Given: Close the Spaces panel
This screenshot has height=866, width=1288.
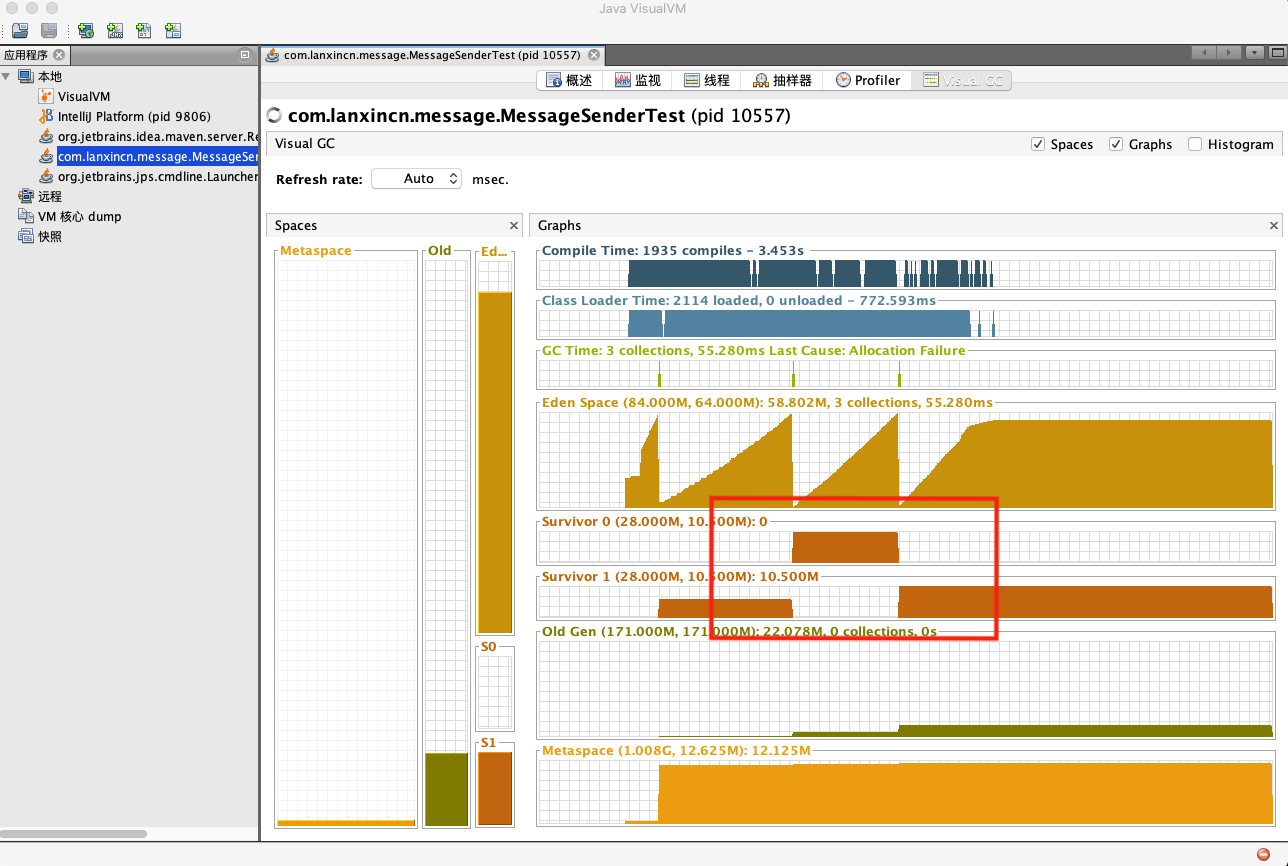Looking at the screenshot, I should (x=514, y=226).
